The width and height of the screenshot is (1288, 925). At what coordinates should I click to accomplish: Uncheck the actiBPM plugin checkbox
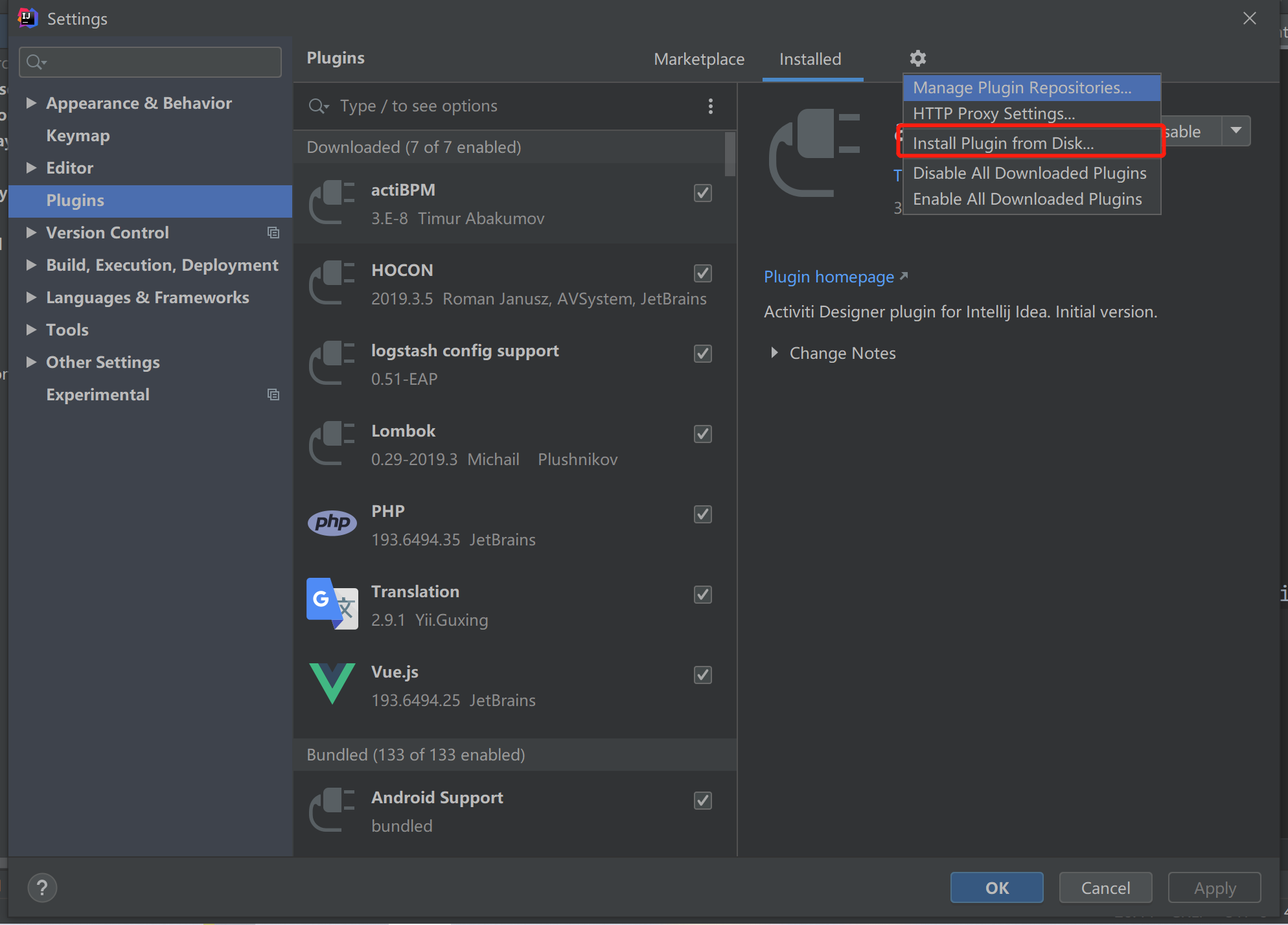click(x=703, y=192)
